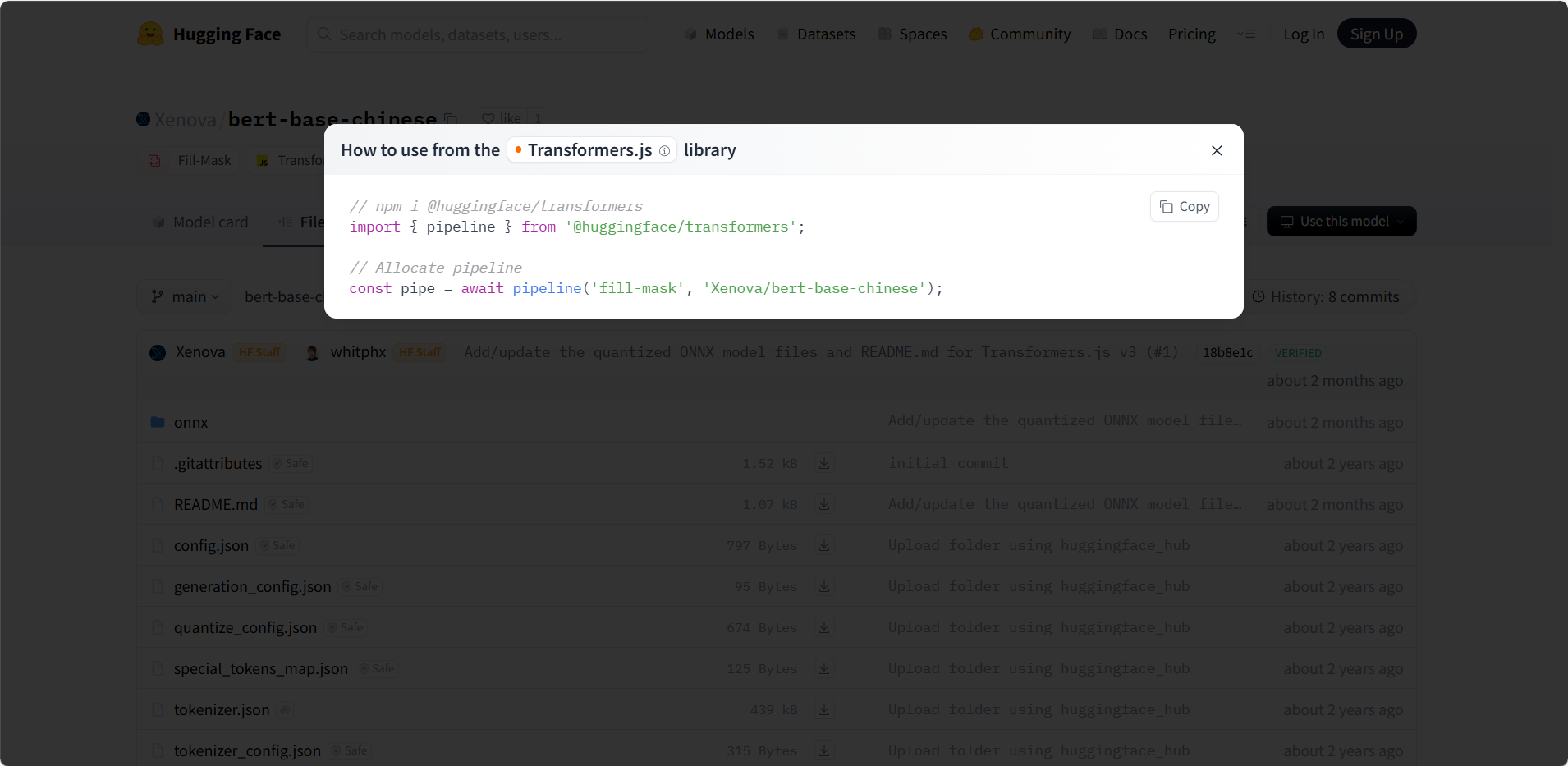The height and width of the screenshot is (766, 1568).
Task: Open tokenizer.json file
Action: pos(222,710)
